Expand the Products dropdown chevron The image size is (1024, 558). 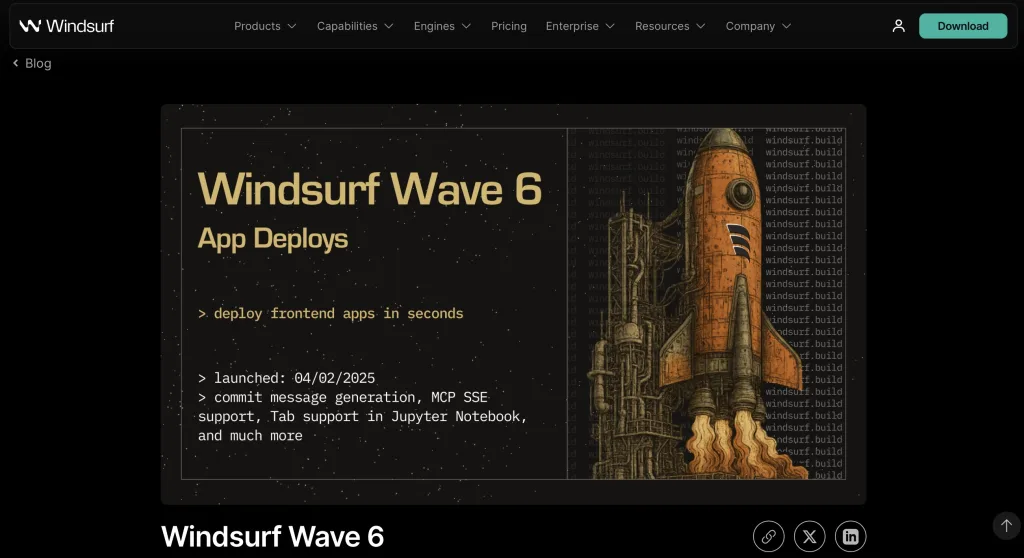292,26
